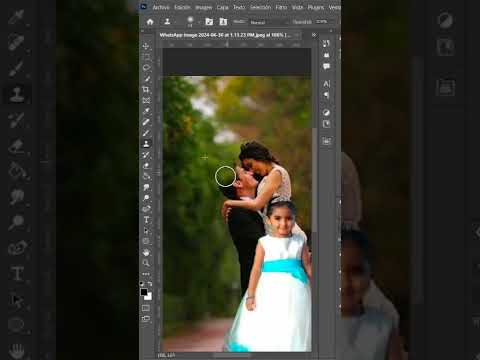Open the Edición menu
This screenshot has width=480, height=360.
[x=182, y=7]
